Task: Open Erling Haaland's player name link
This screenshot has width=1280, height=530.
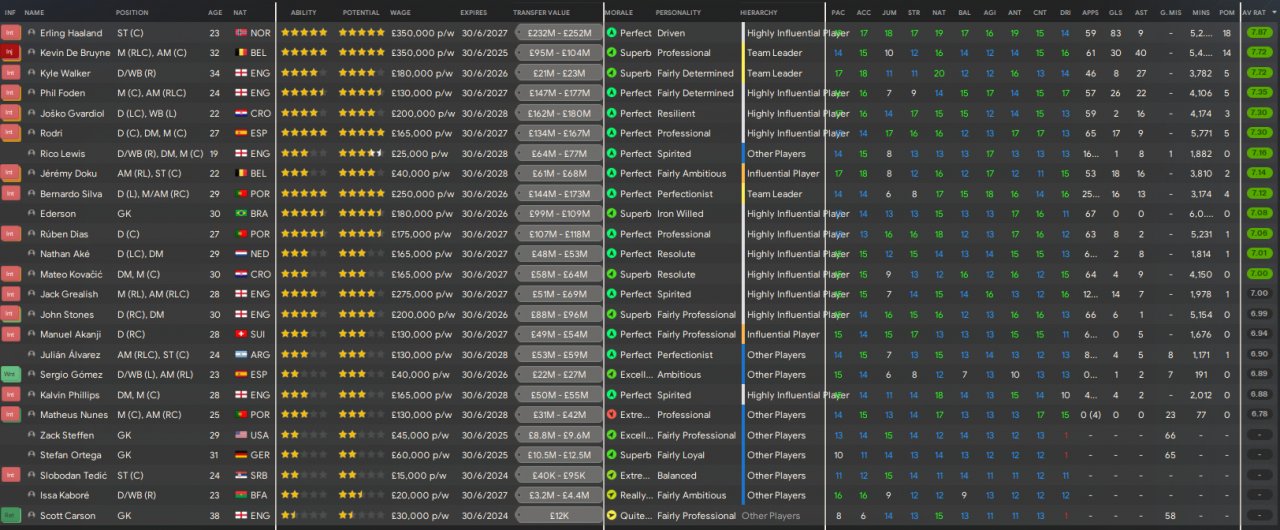Action: pos(71,33)
